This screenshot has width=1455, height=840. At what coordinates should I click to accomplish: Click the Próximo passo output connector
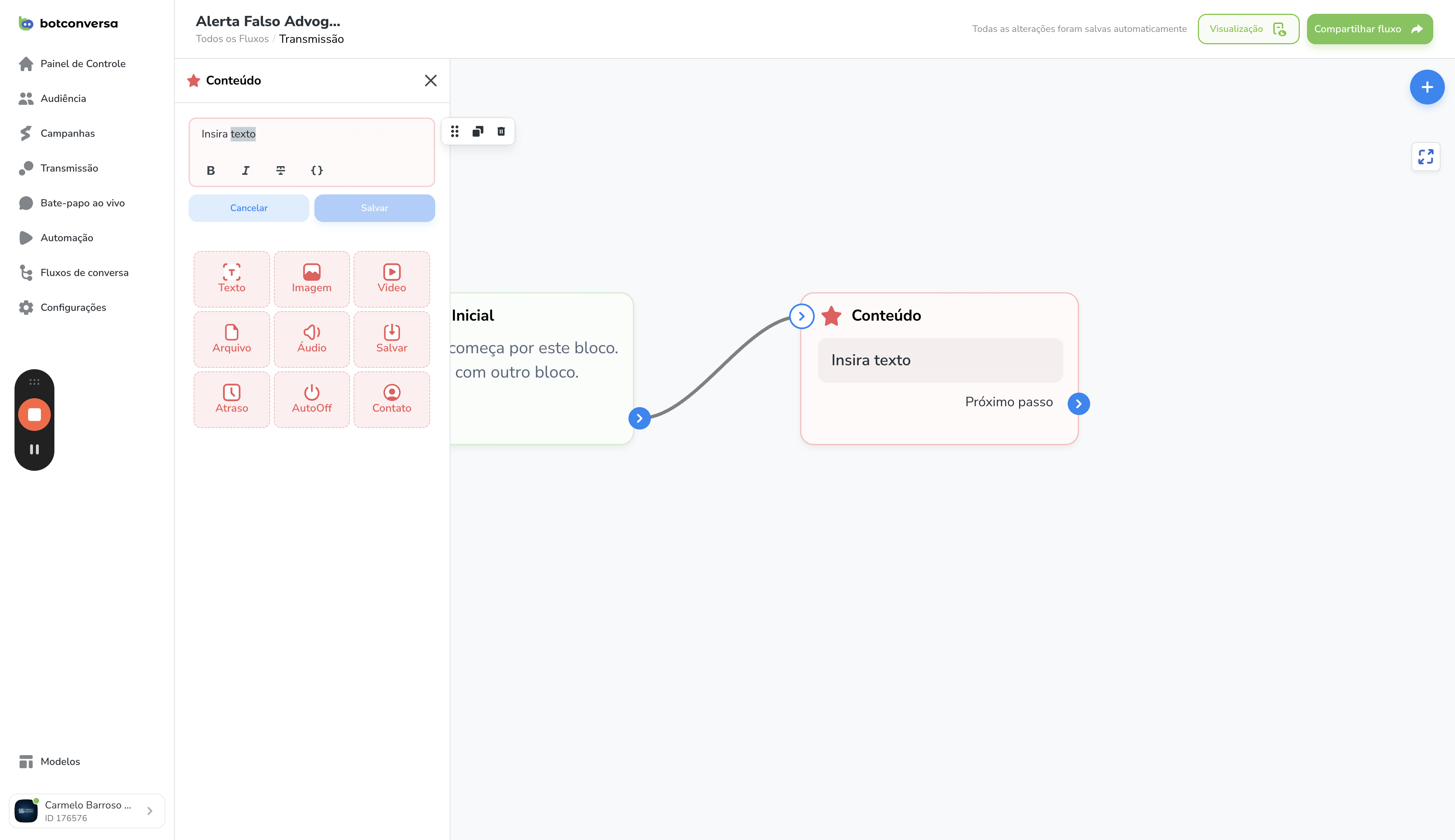click(1079, 404)
